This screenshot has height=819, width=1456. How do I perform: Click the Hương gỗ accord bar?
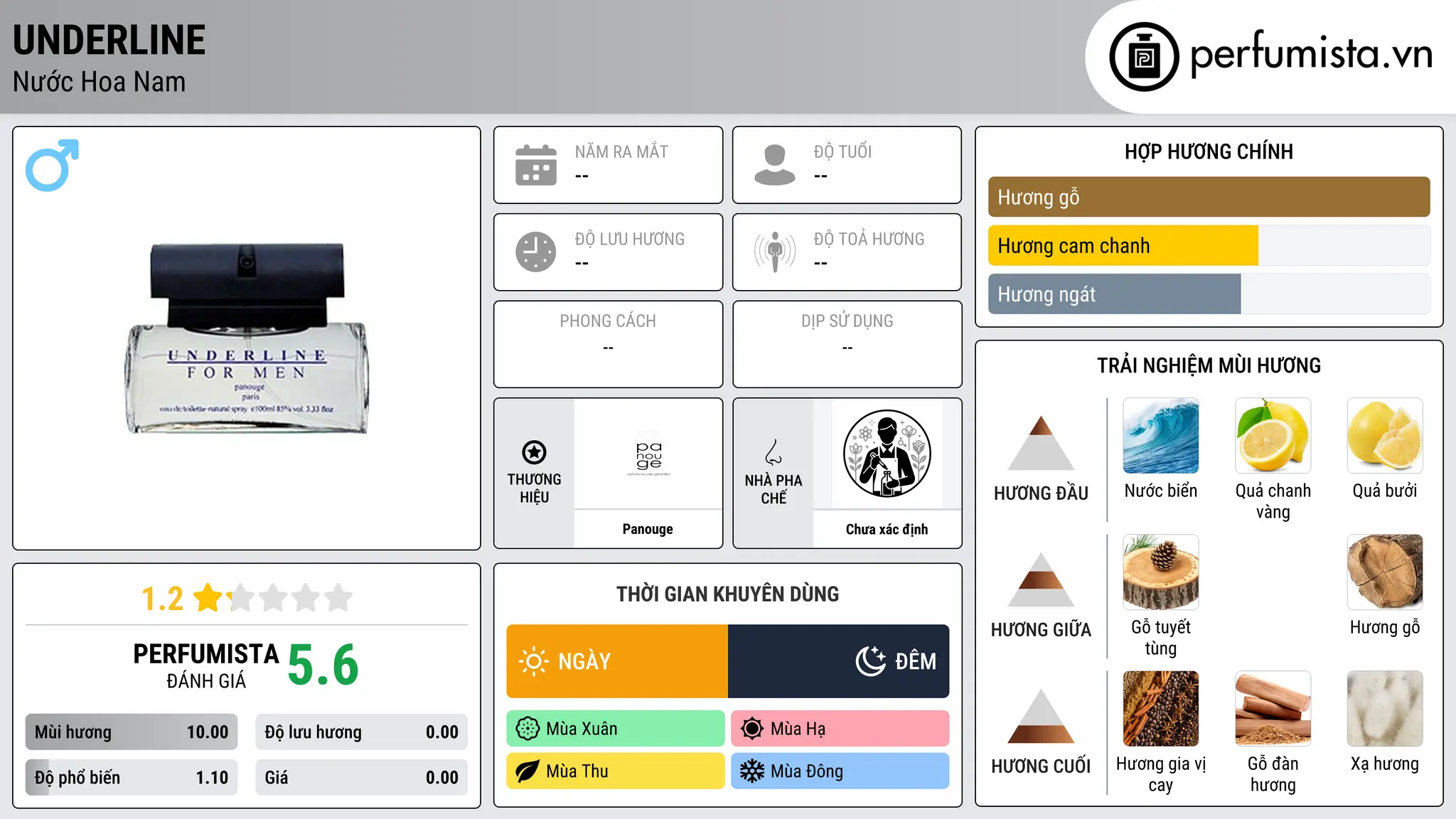(1209, 197)
